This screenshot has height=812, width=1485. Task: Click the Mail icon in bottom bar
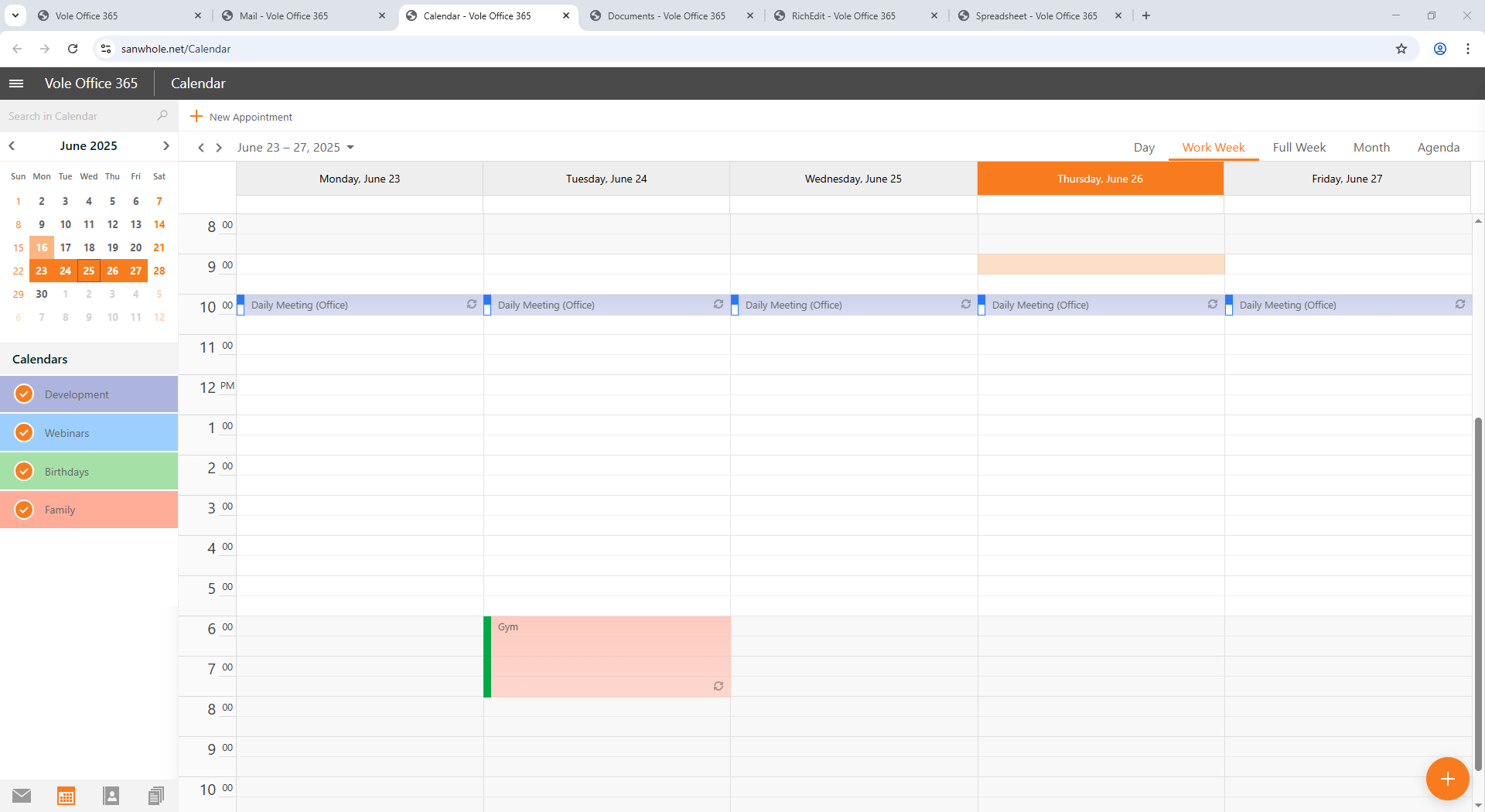22,795
